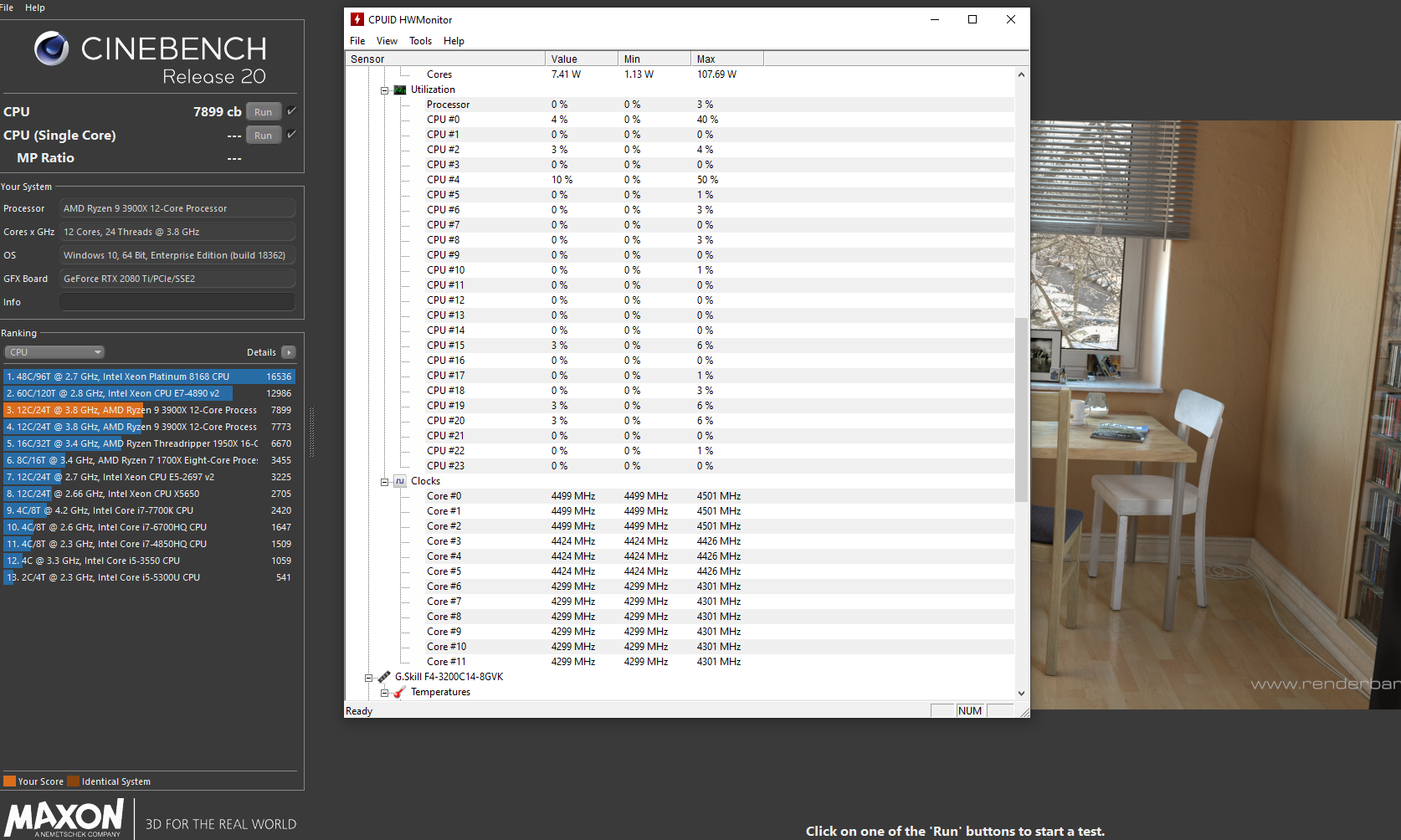Toggle the checkbox next to CPU (Single Core) Run
The image size is (1401, 840).
point(291,135)
